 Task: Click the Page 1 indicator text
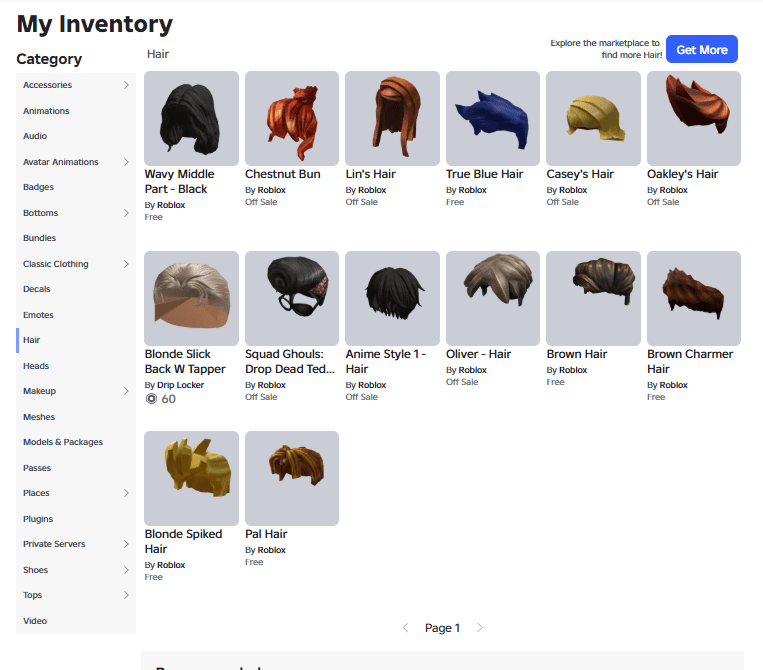[442, 628]
